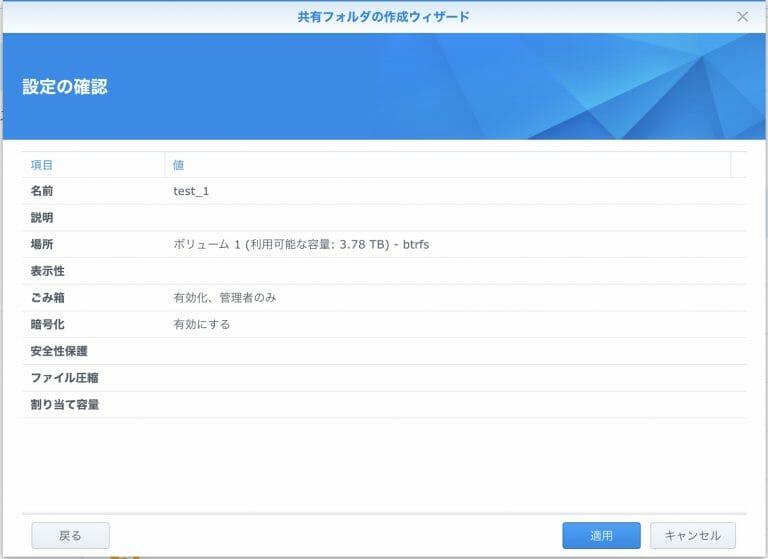Select the ファイル圧縮 row label
768x559 pixels.
click(x=65, y=378)
